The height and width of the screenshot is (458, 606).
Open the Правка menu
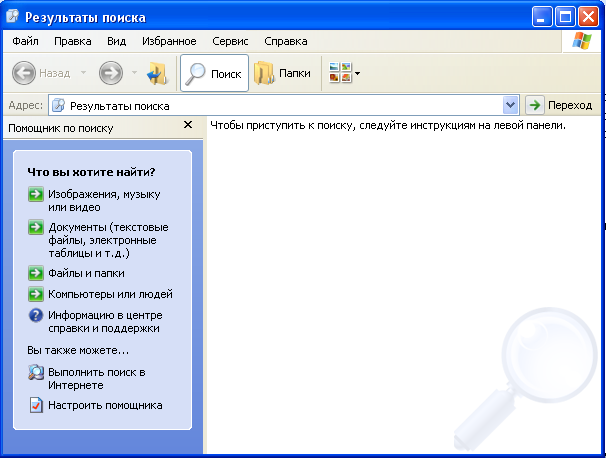coord(73,41)
